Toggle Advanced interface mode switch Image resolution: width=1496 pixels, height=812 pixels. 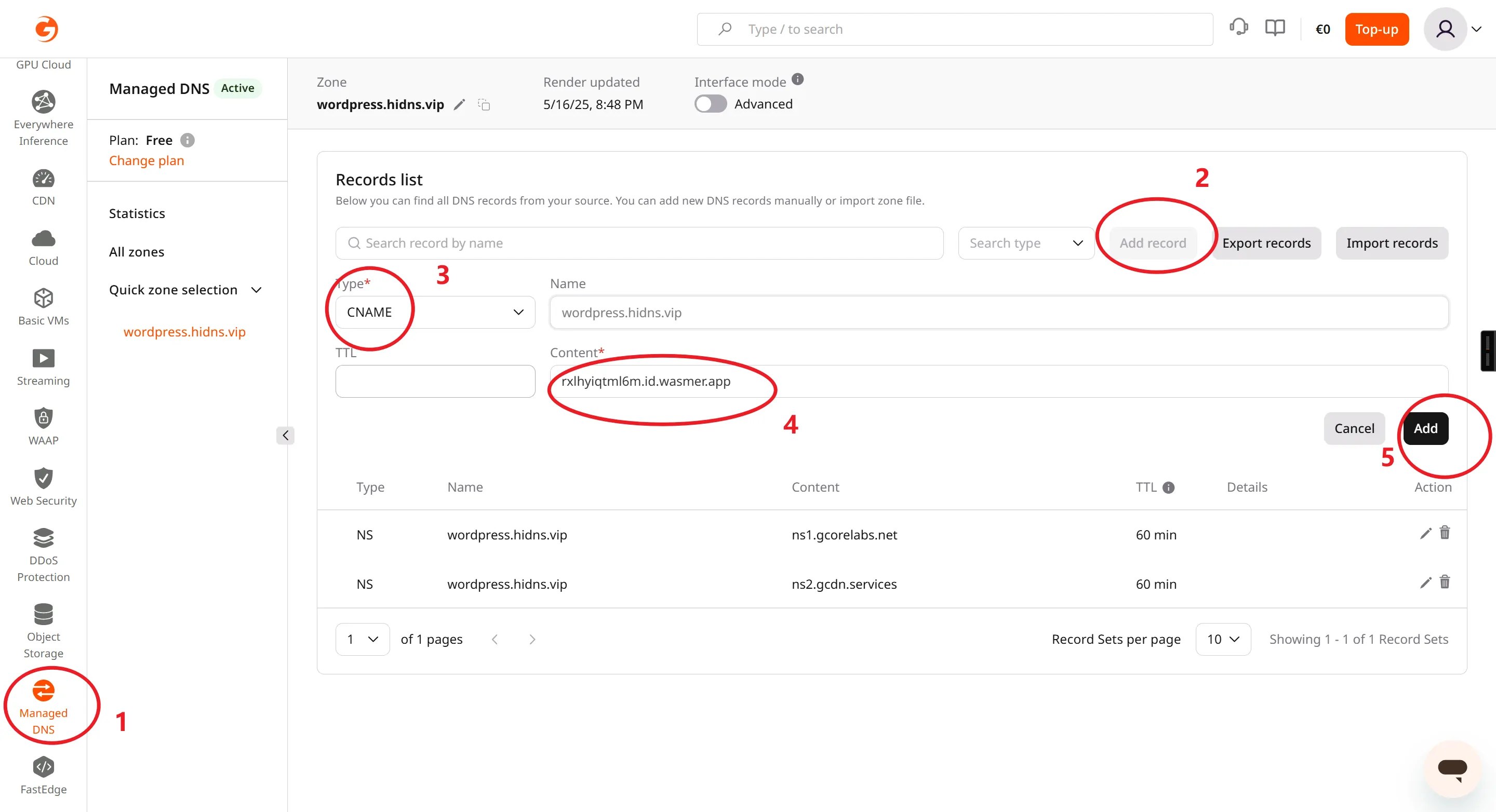point(710,104)
